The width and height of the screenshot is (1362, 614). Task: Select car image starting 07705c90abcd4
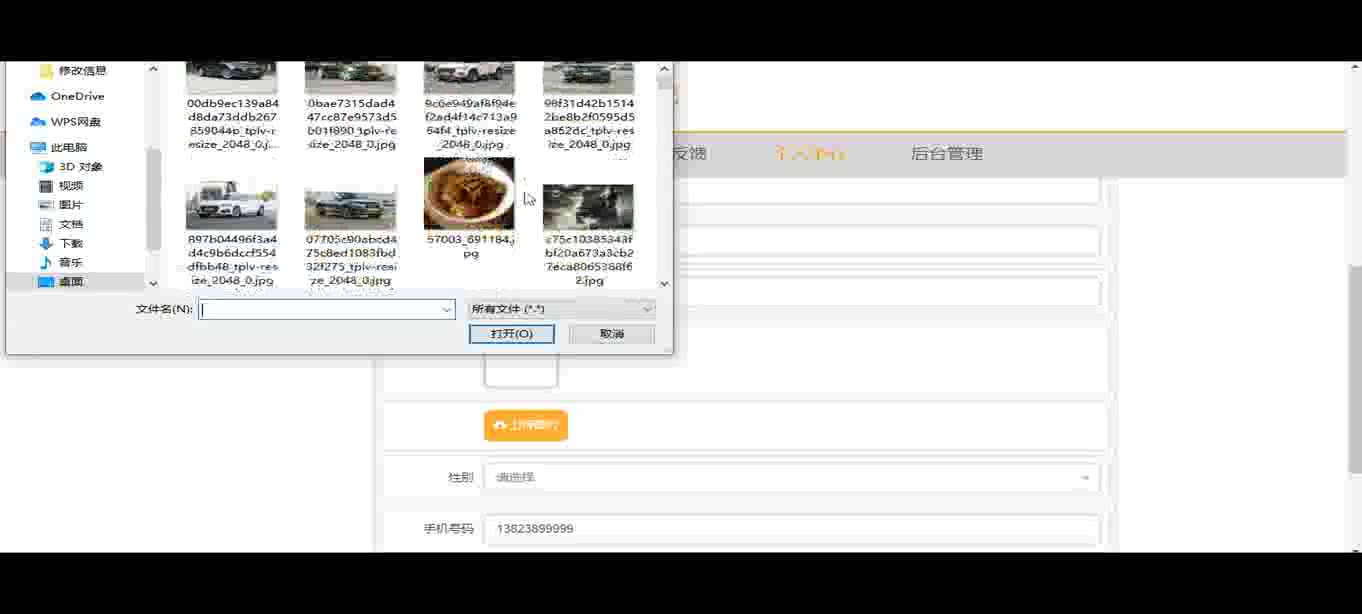coord(351,234)
